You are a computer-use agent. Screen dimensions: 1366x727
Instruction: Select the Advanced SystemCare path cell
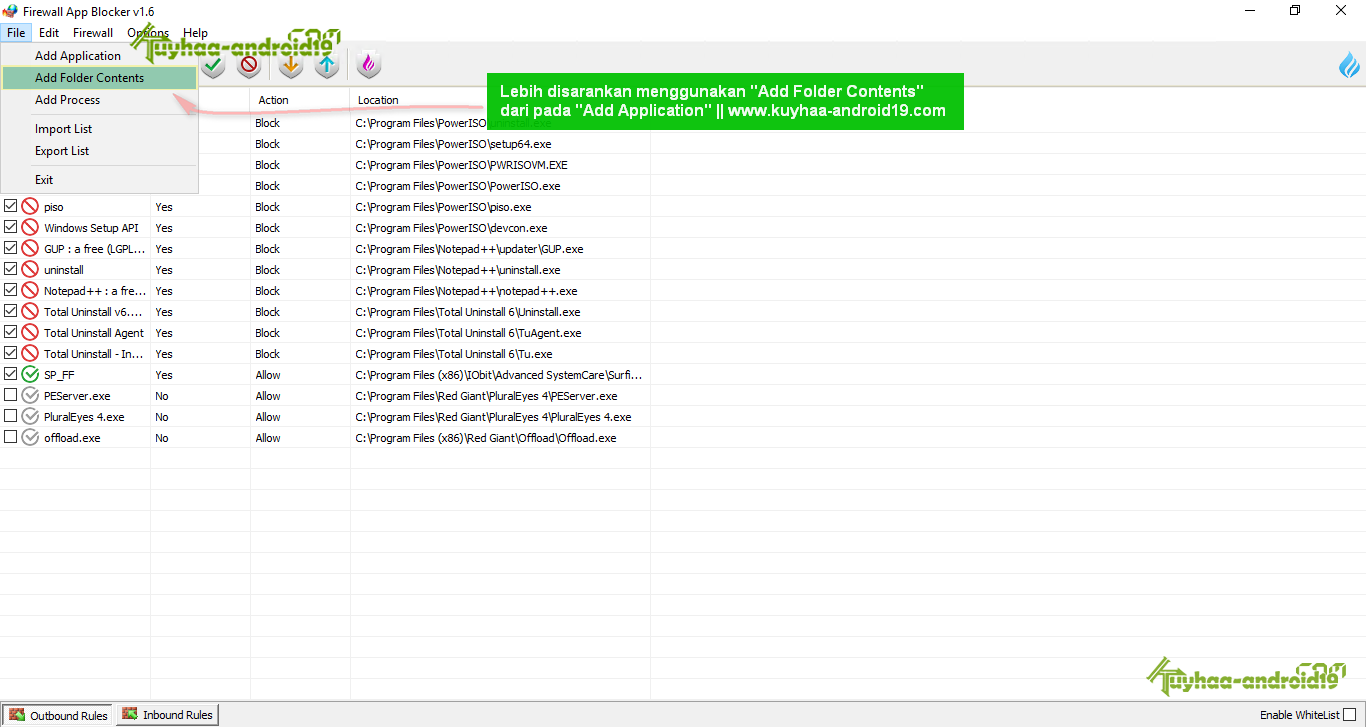coord(499,375)
